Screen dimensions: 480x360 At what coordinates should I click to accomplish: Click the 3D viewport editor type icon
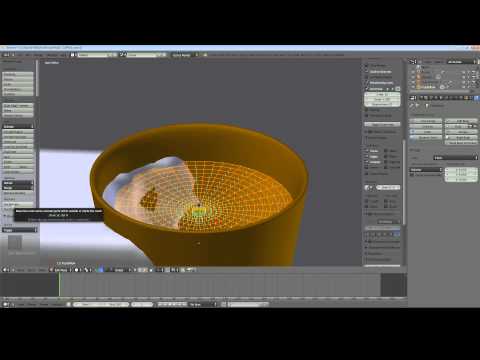pos(5,270)
